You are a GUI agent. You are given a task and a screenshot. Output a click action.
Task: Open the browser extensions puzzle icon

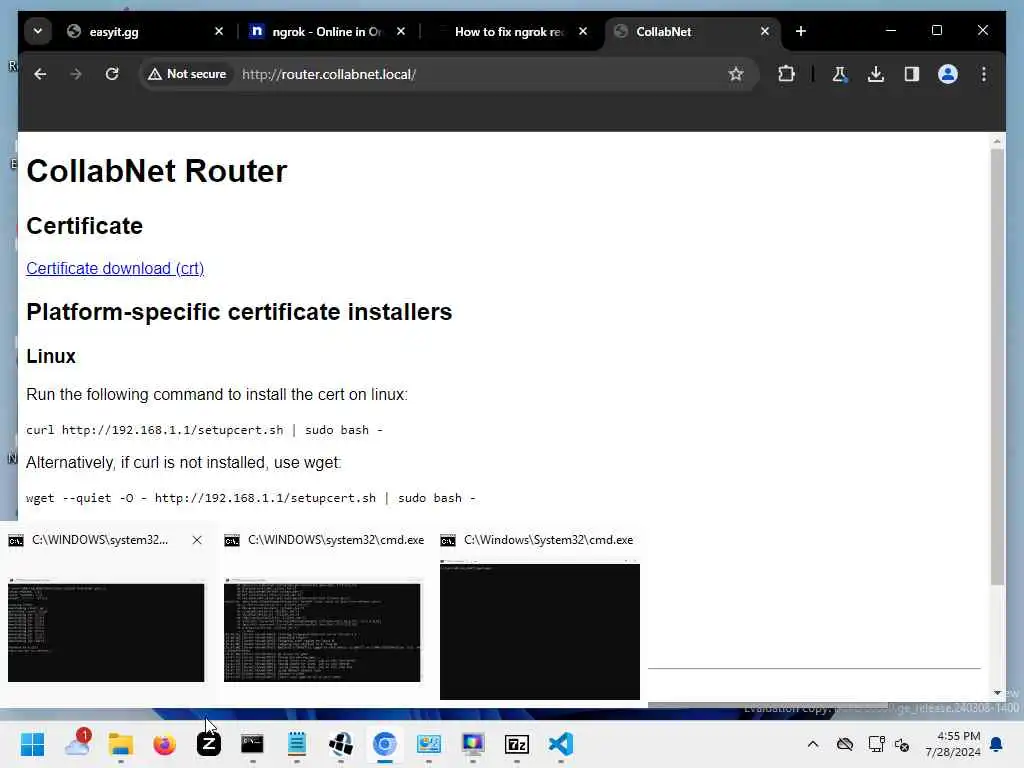(x=786, y=74)
